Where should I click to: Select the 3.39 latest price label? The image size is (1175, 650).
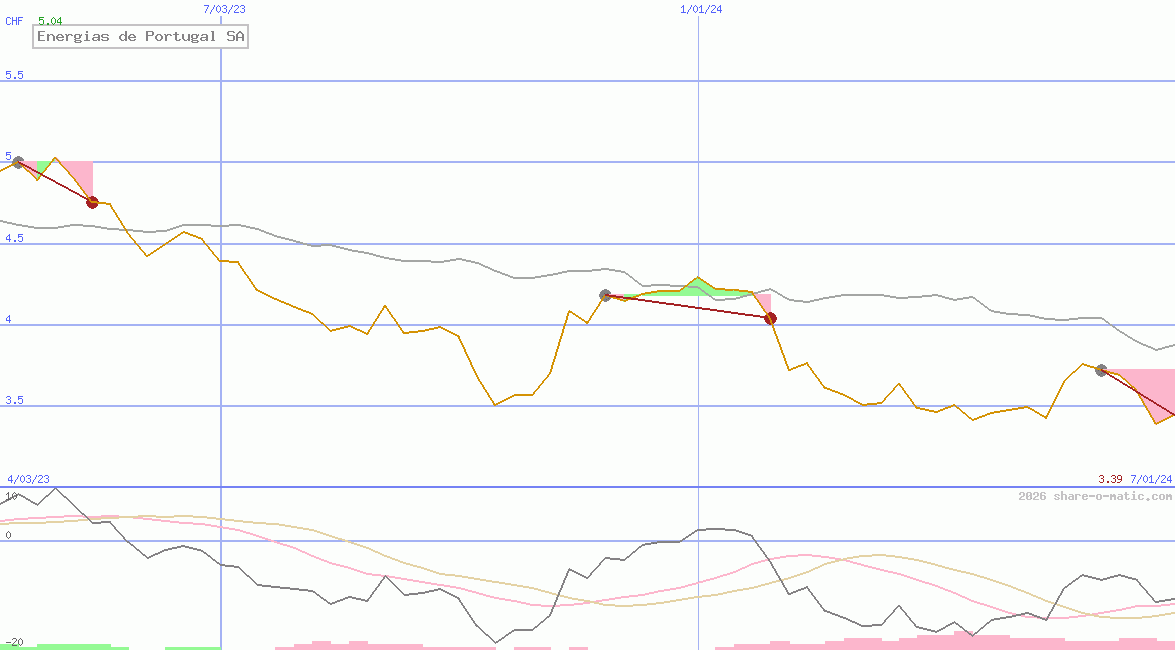click(1110, 479)
